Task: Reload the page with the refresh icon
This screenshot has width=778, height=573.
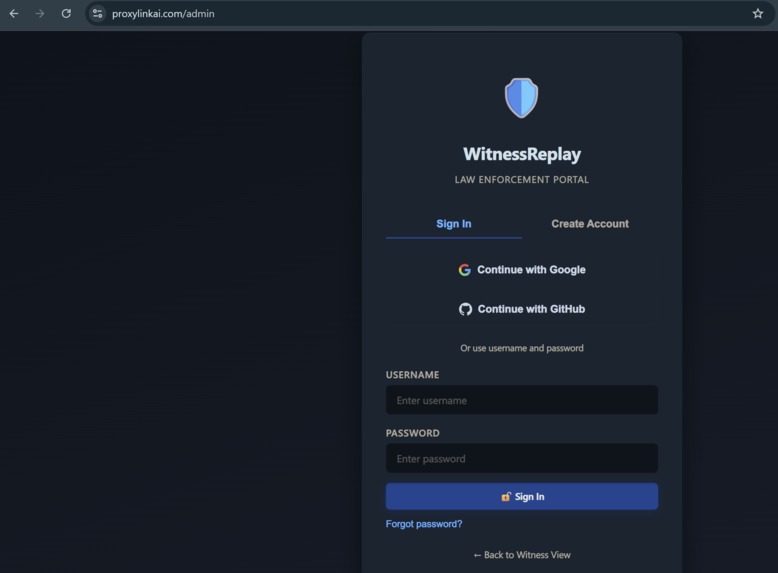Action: pyautogui.click(x=66, y=13)
